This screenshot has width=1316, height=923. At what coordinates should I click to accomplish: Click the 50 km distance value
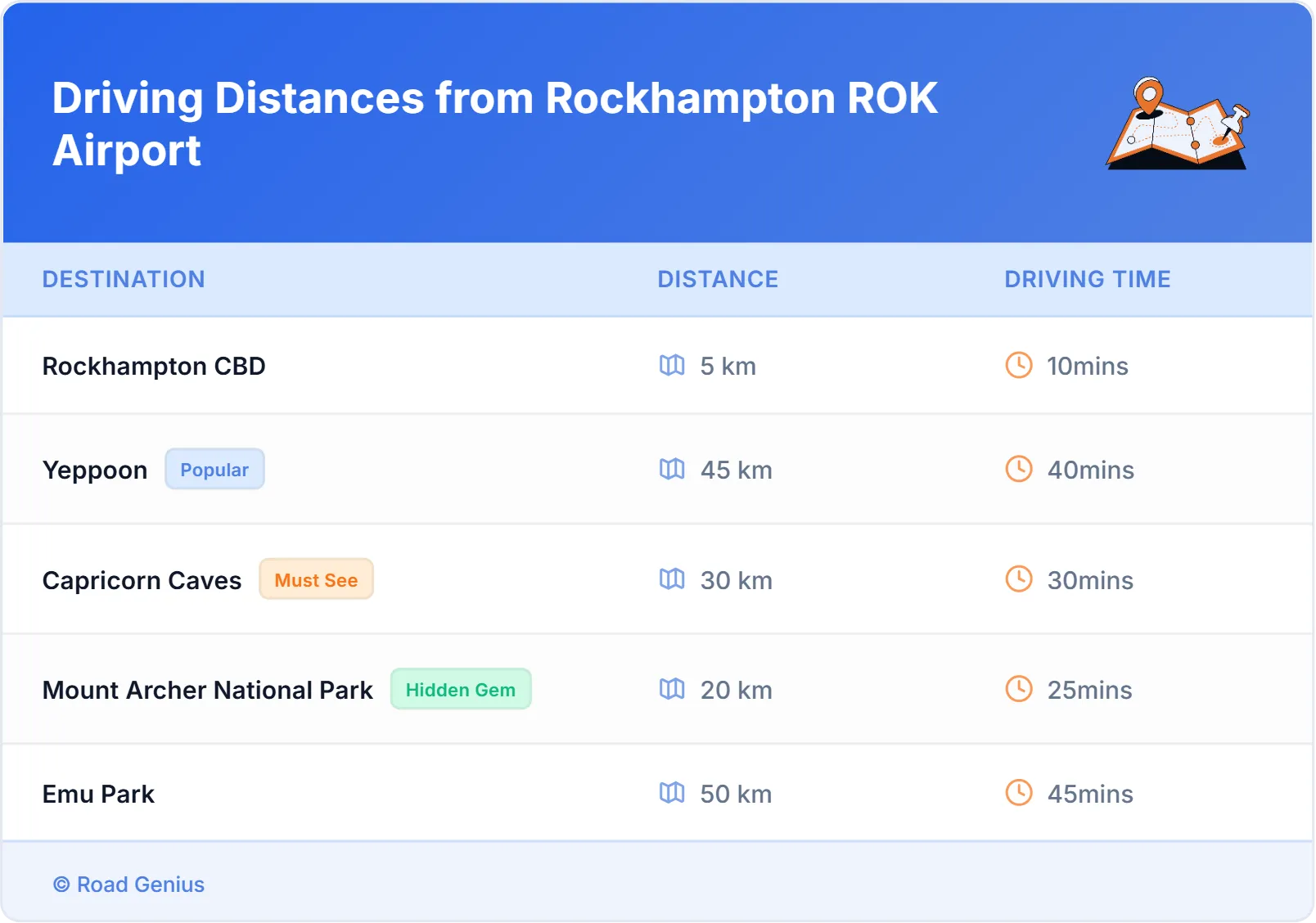[736, 794]
